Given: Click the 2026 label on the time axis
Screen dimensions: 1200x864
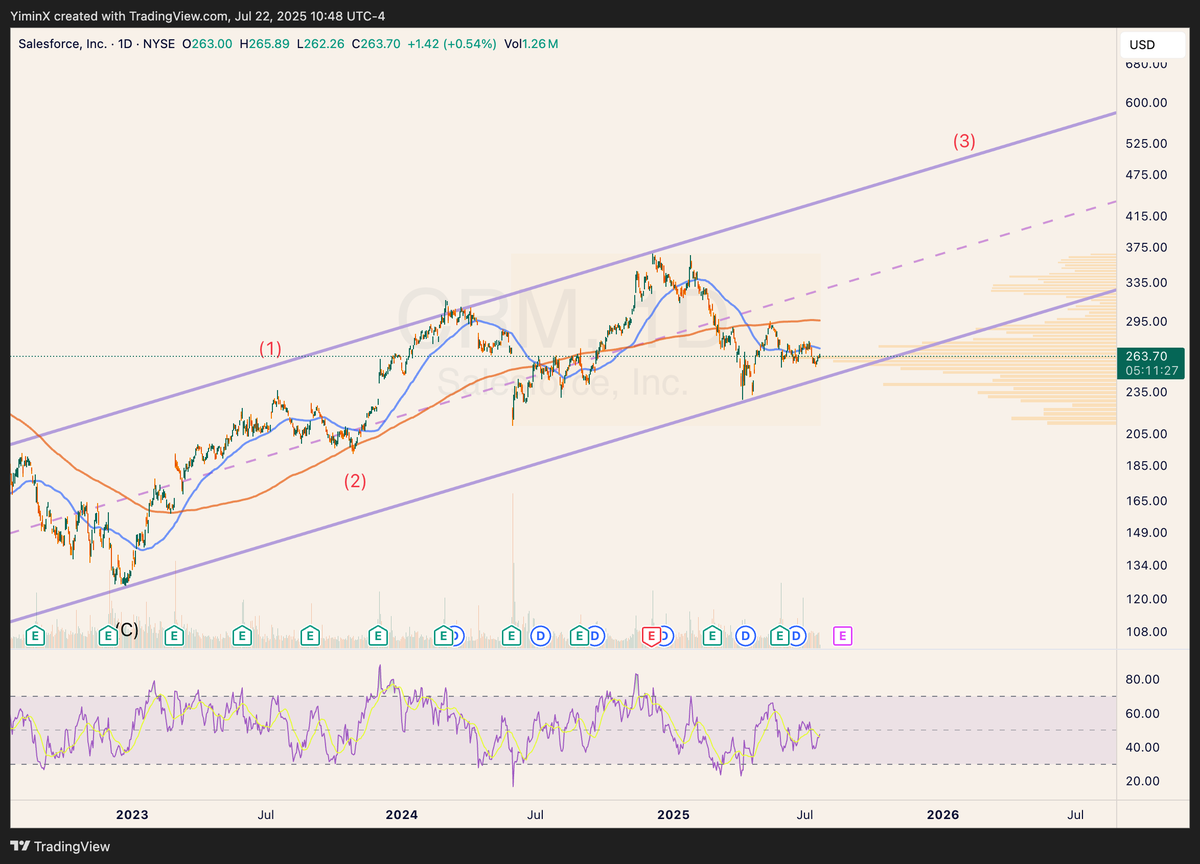Looking at the screenshot, I should [x=942, y=815].
